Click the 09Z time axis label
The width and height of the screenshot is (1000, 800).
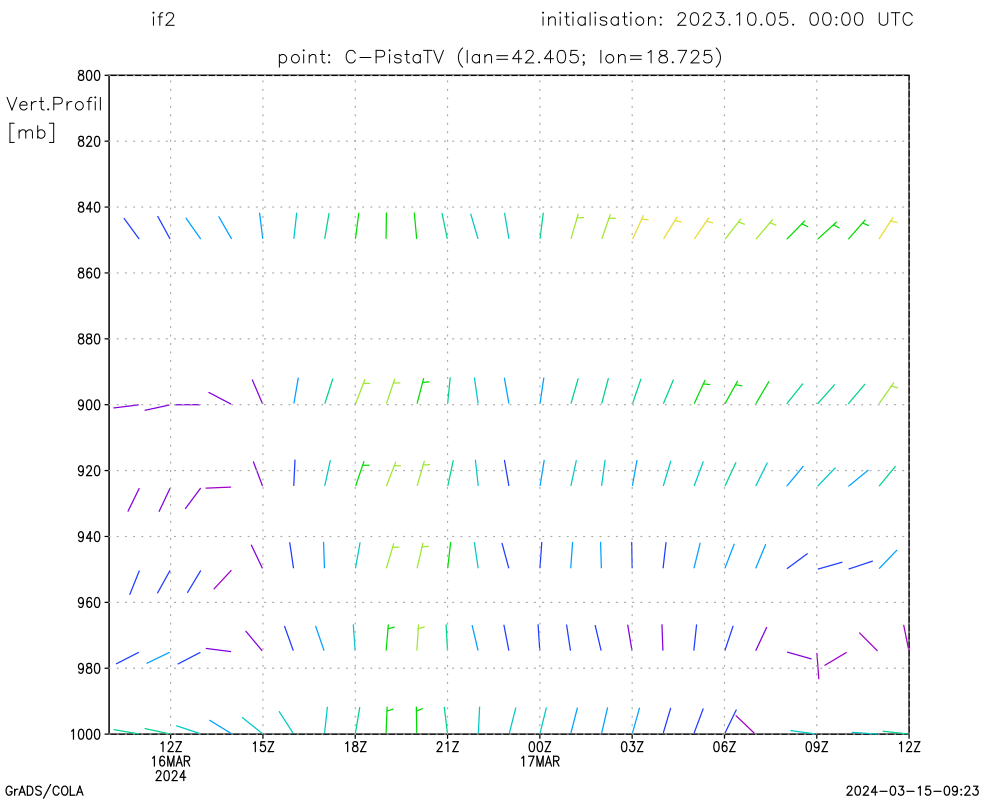pos(816,746)
